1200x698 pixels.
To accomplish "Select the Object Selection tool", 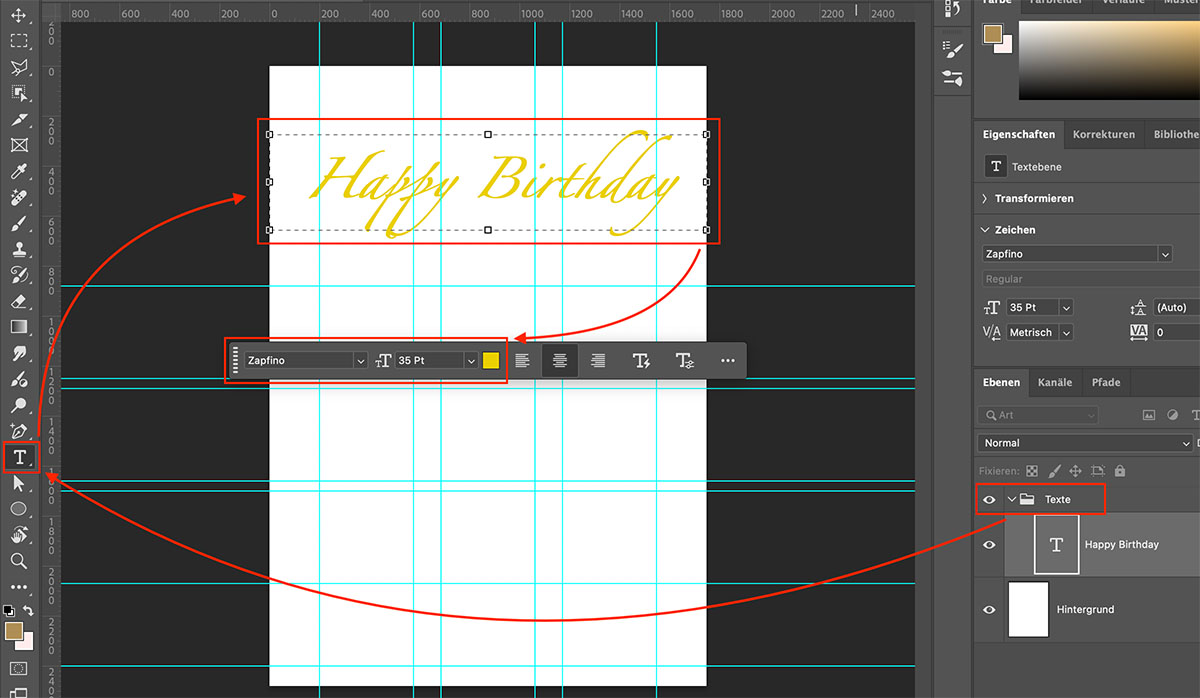I will tap(18, 93).
